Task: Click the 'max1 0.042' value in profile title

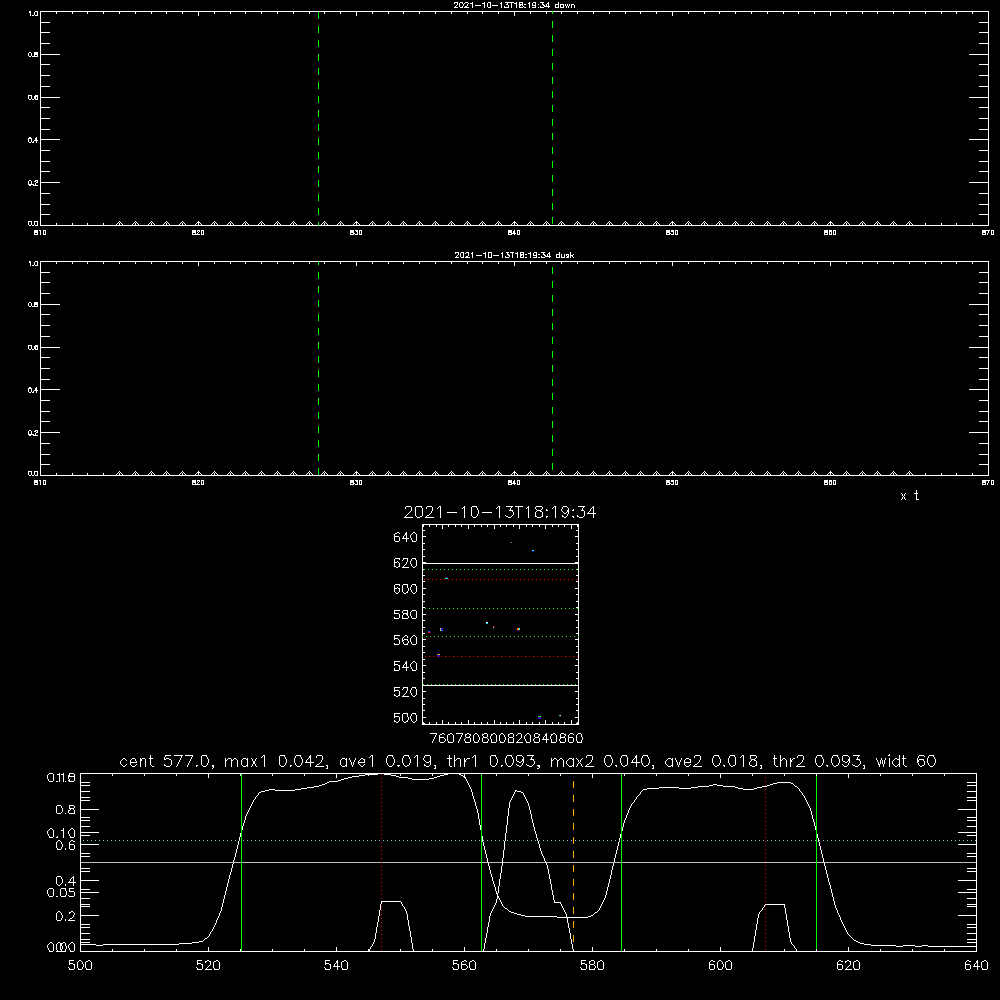Action: pyautogui.click(x=274, y=761)
